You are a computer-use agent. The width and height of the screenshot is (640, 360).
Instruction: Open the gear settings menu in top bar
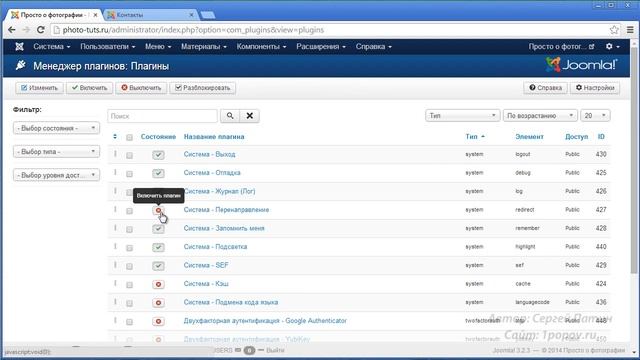click(x=612, y=47)
